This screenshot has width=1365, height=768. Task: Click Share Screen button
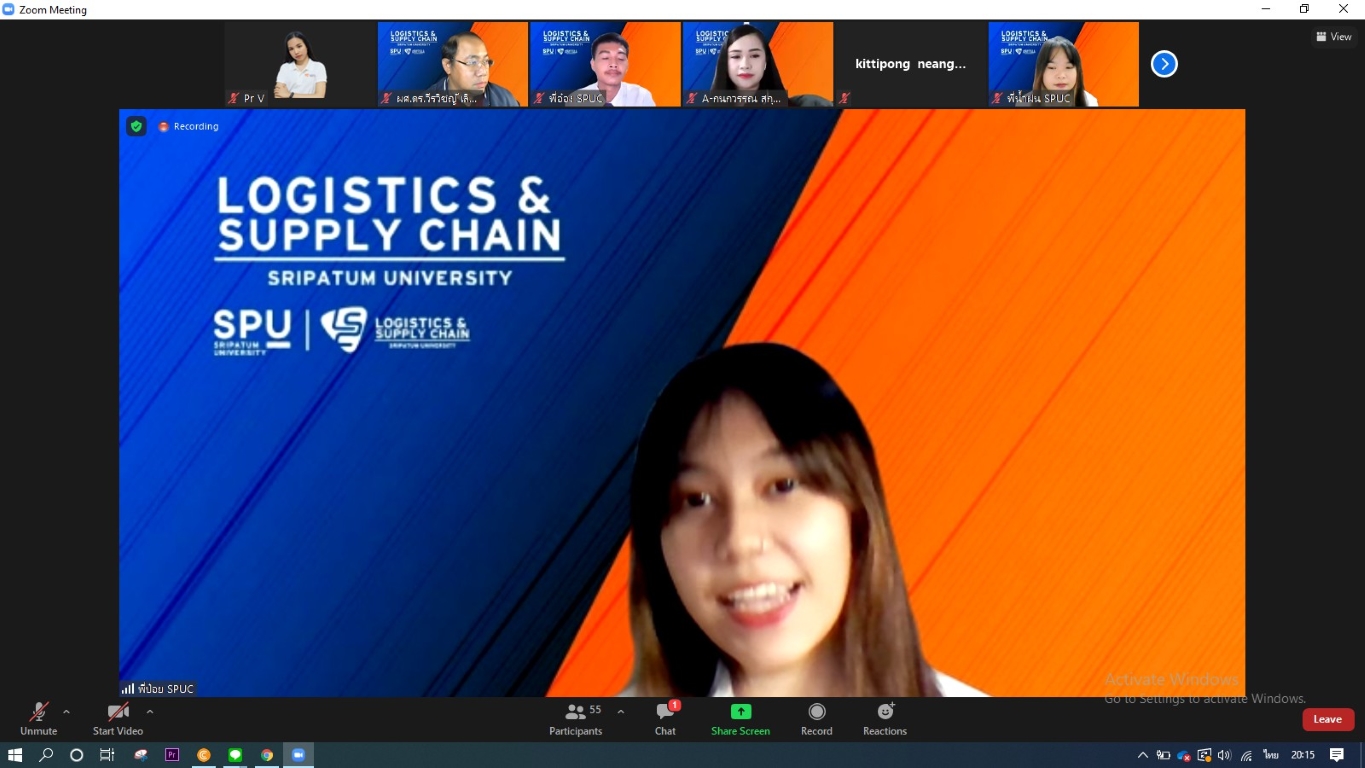tap(740, 718)
